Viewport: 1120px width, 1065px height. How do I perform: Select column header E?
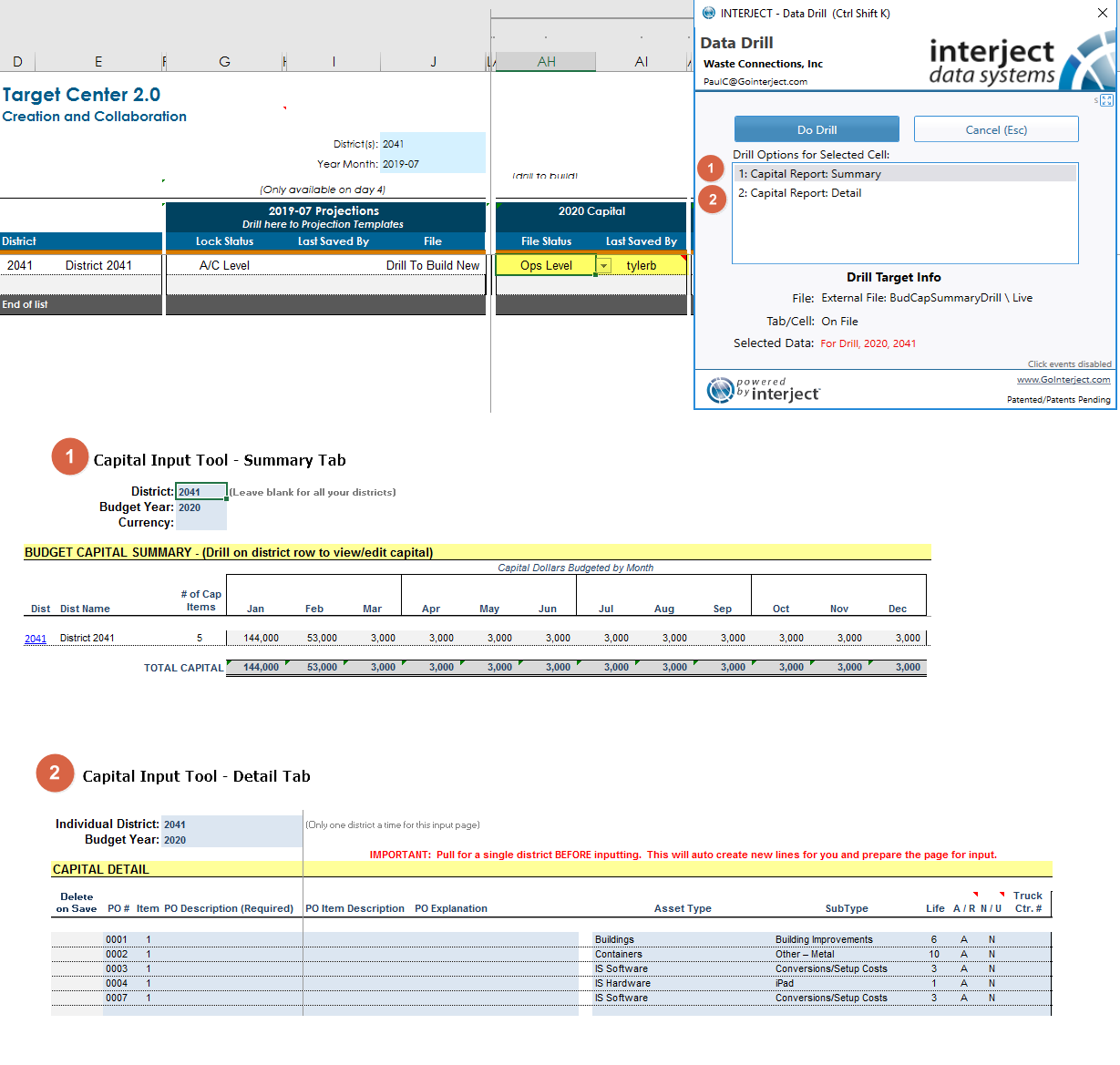pos(98,62)
